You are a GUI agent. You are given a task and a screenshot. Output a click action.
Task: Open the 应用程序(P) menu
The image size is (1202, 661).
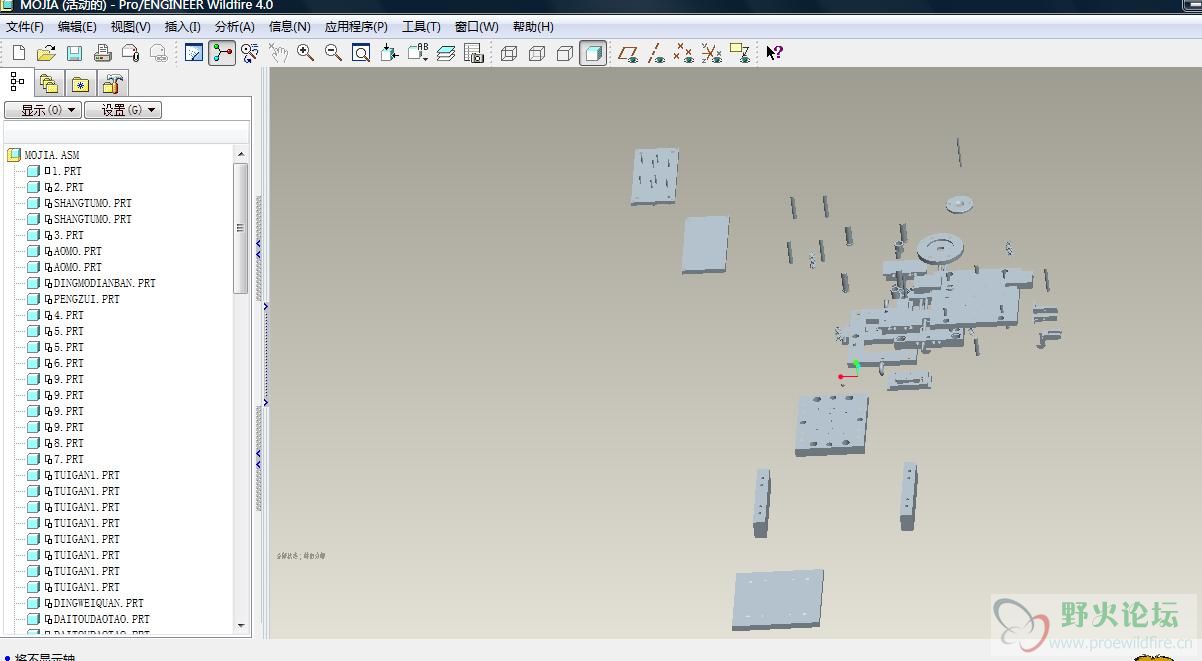tap(356, 27)
